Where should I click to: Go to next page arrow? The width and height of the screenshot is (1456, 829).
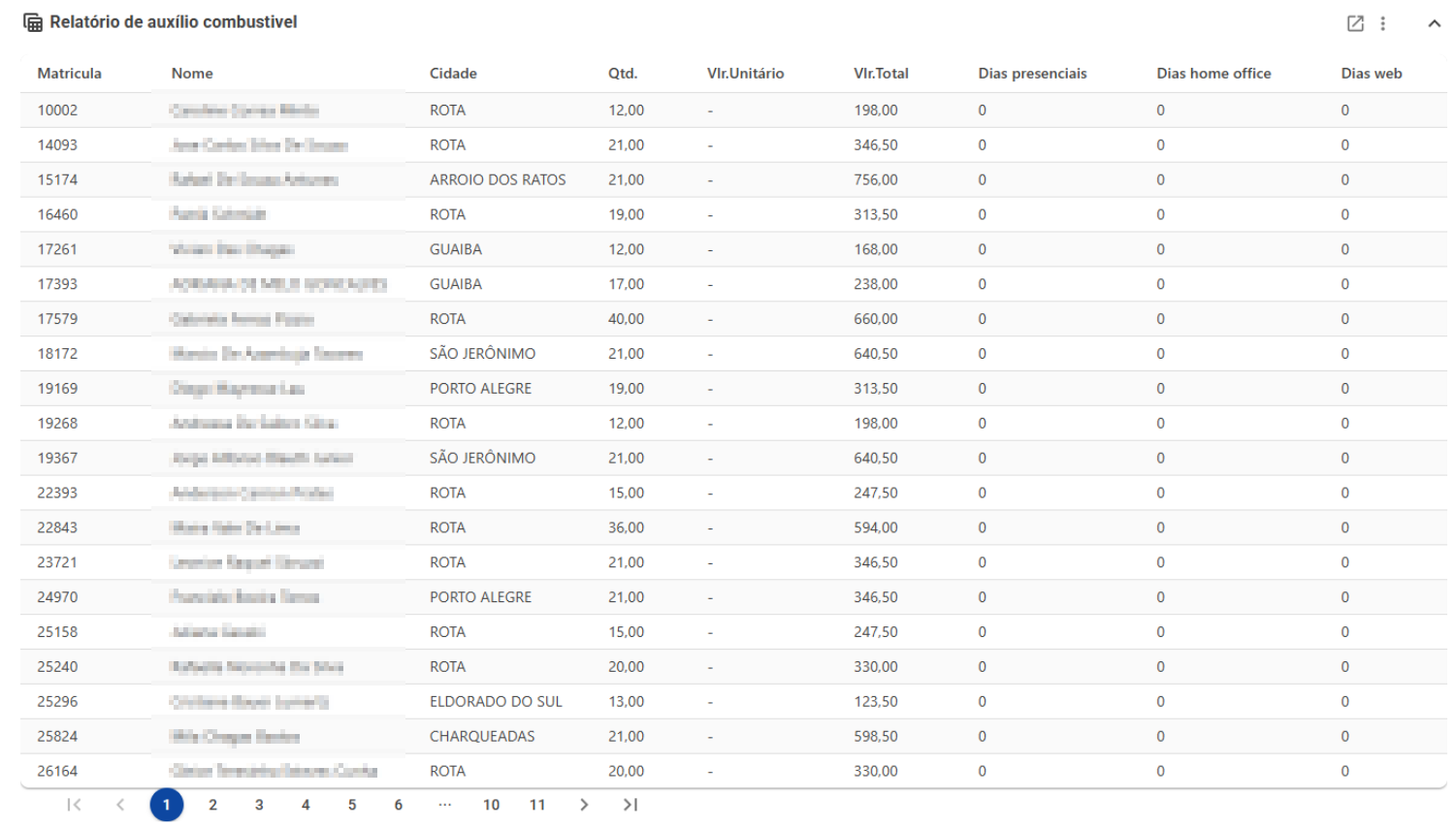[584, 805]
